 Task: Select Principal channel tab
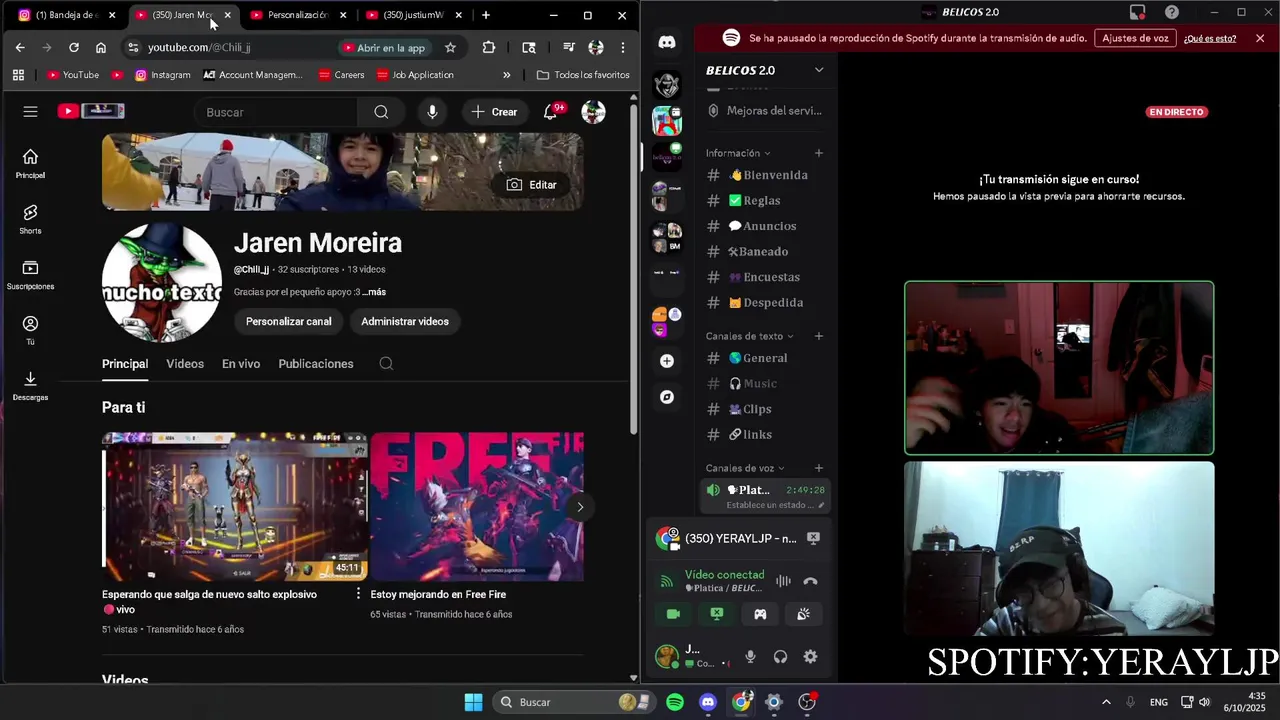pos(125,364)
